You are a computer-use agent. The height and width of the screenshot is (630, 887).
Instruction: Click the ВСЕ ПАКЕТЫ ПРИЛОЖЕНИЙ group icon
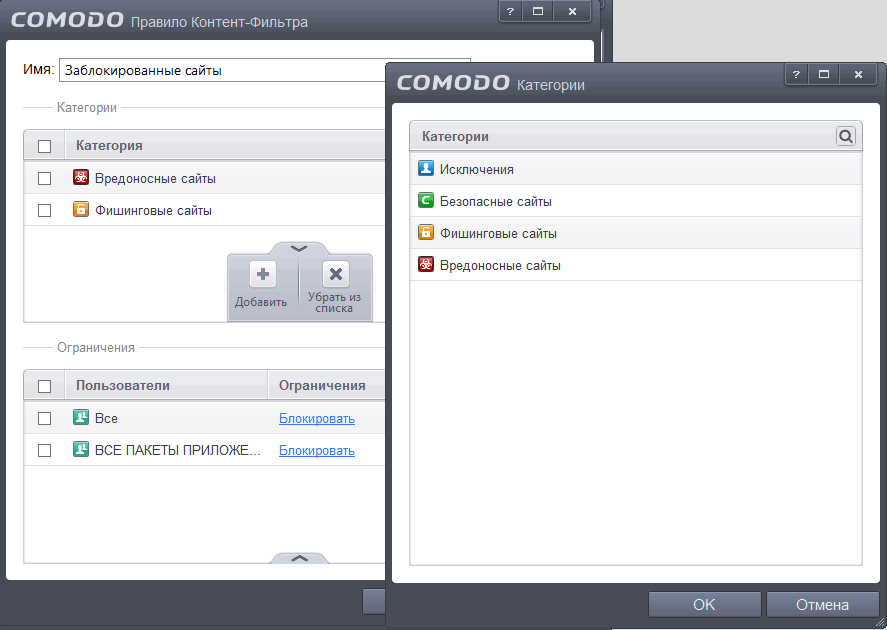pos(81,450)
